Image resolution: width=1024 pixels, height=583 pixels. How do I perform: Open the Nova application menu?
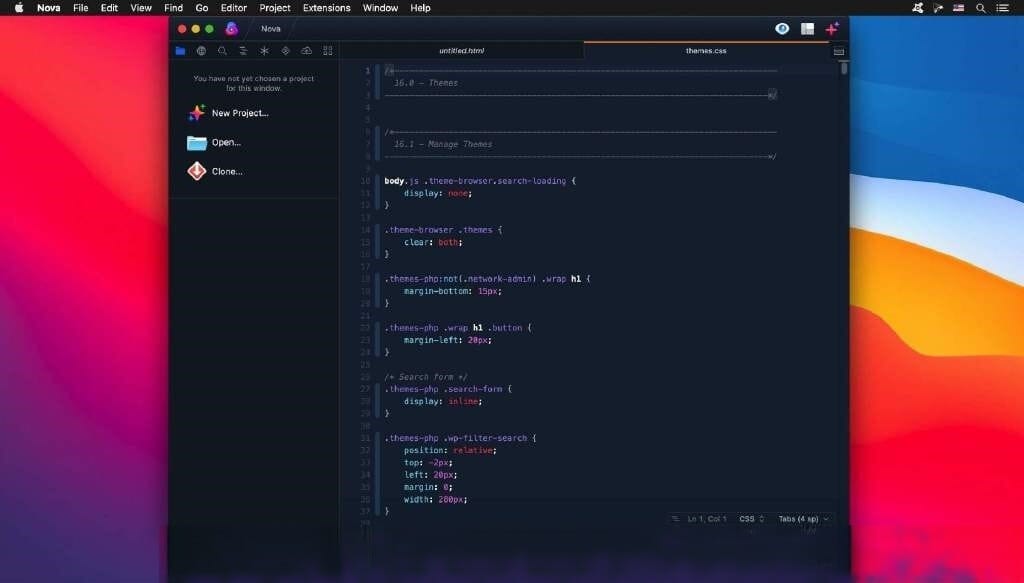48,8
